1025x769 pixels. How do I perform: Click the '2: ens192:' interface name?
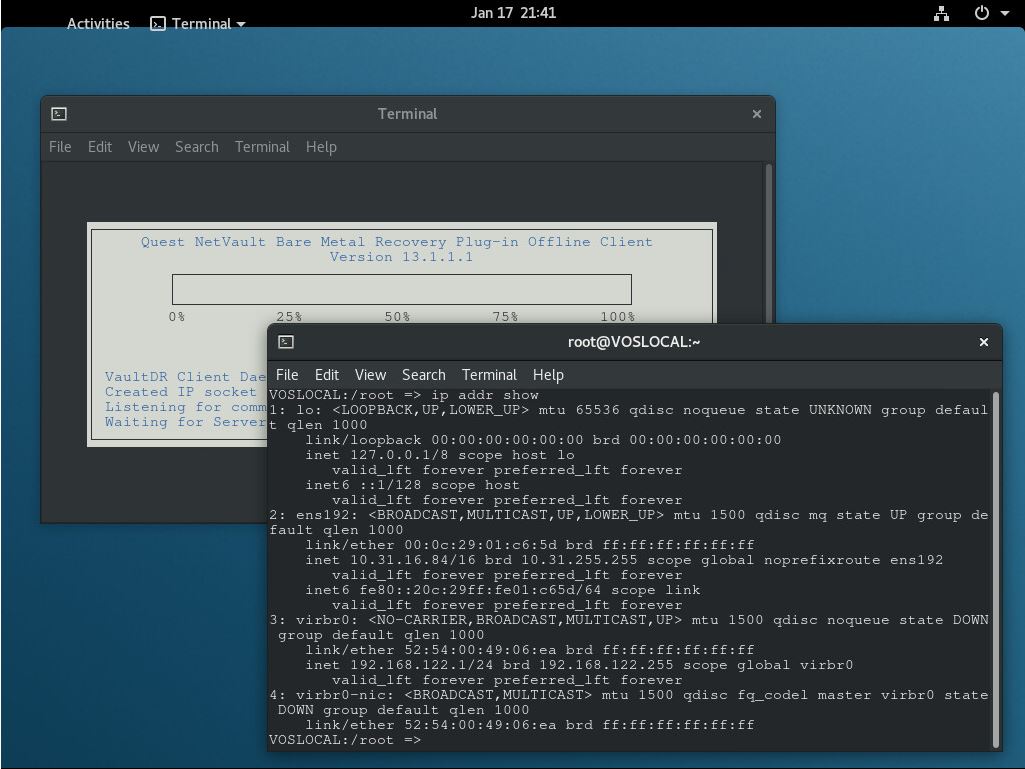[x=312, y=515]
